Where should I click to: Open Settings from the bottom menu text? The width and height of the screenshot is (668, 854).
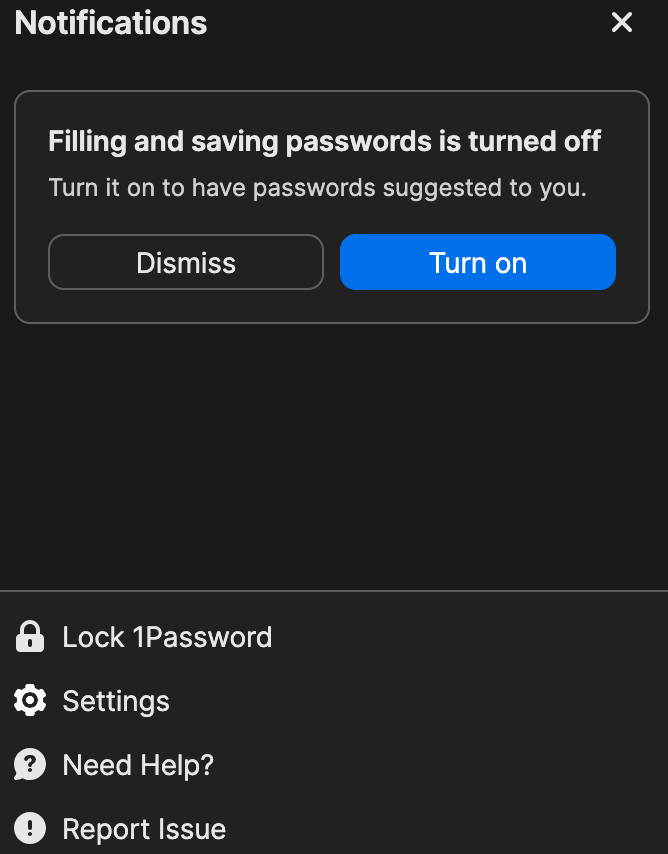(116, 701)
